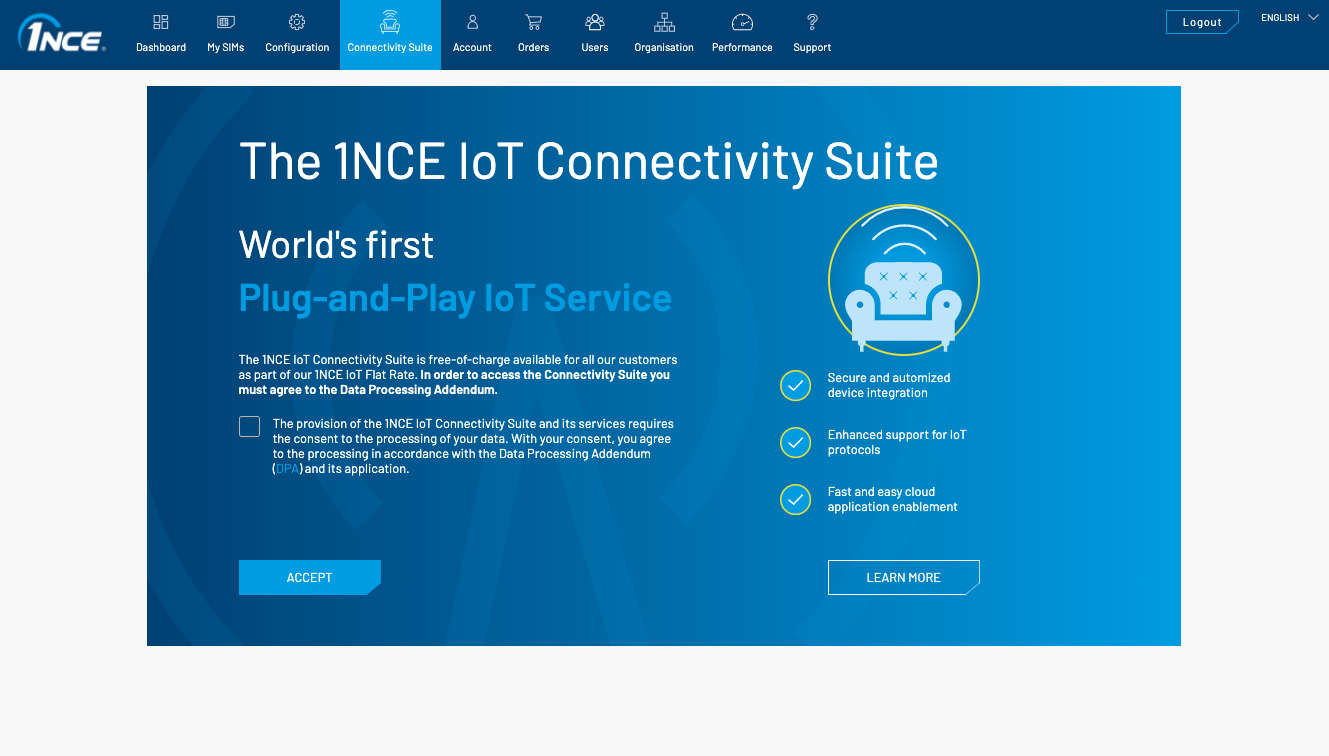
Task: Click the Orders shopping cart icon
Action: pos(533,22)
